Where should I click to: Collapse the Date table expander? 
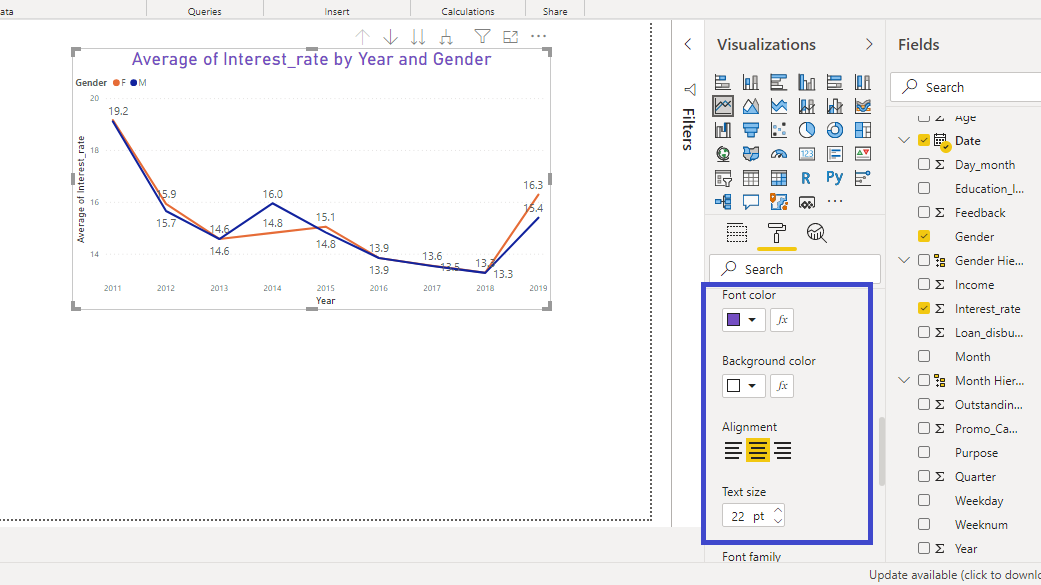(x=905, y=141)
